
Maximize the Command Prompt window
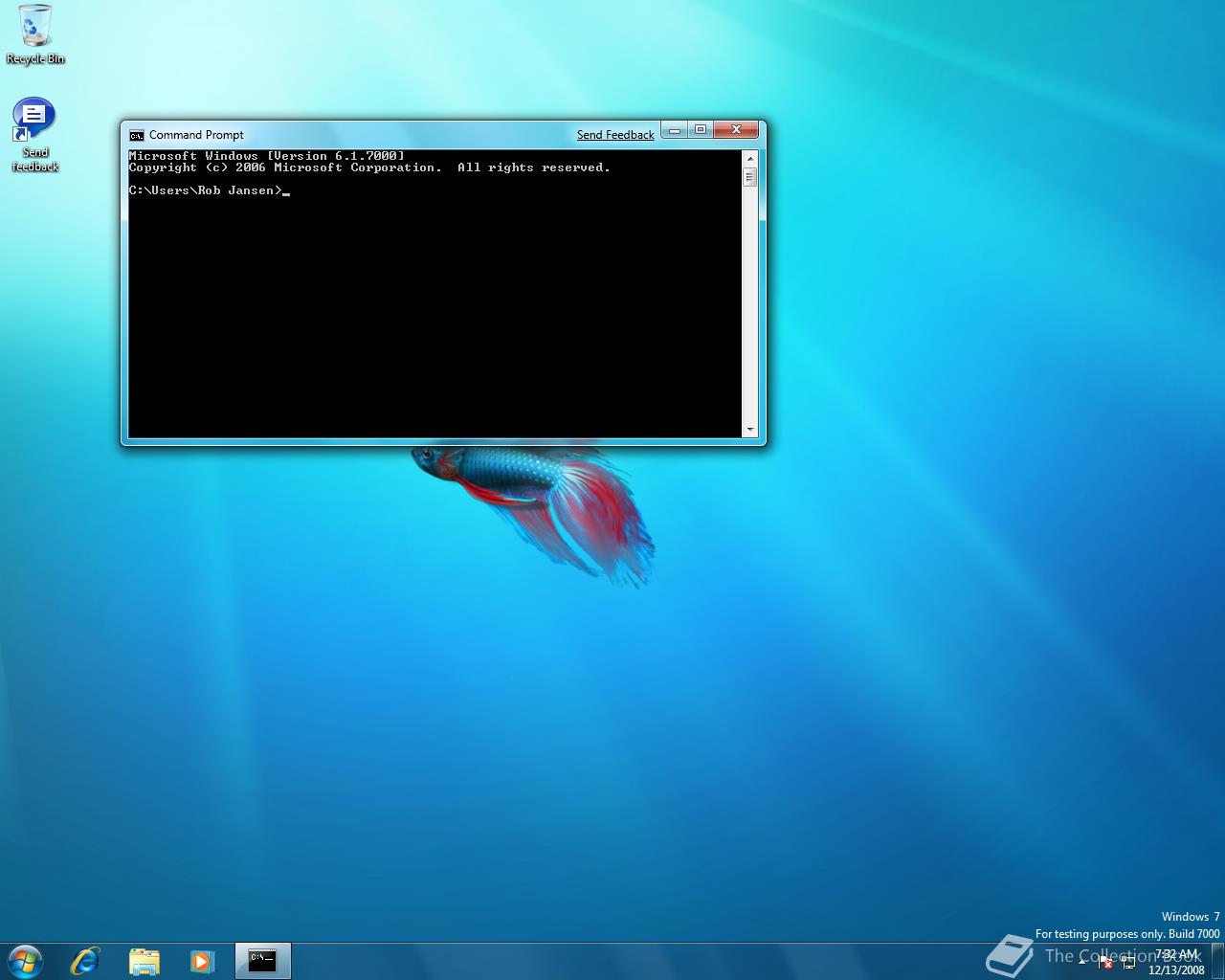pyautogui.click(x=701, y=130)
